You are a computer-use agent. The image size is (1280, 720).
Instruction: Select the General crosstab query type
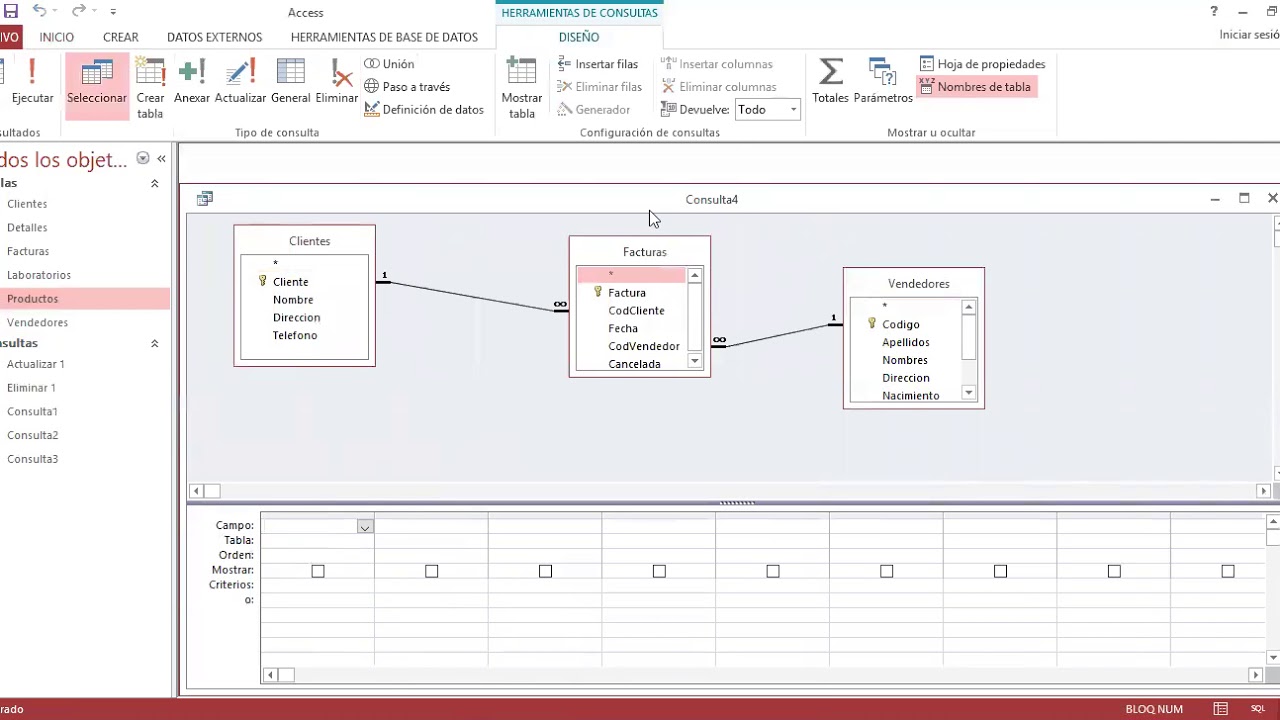tap(290, 82)
